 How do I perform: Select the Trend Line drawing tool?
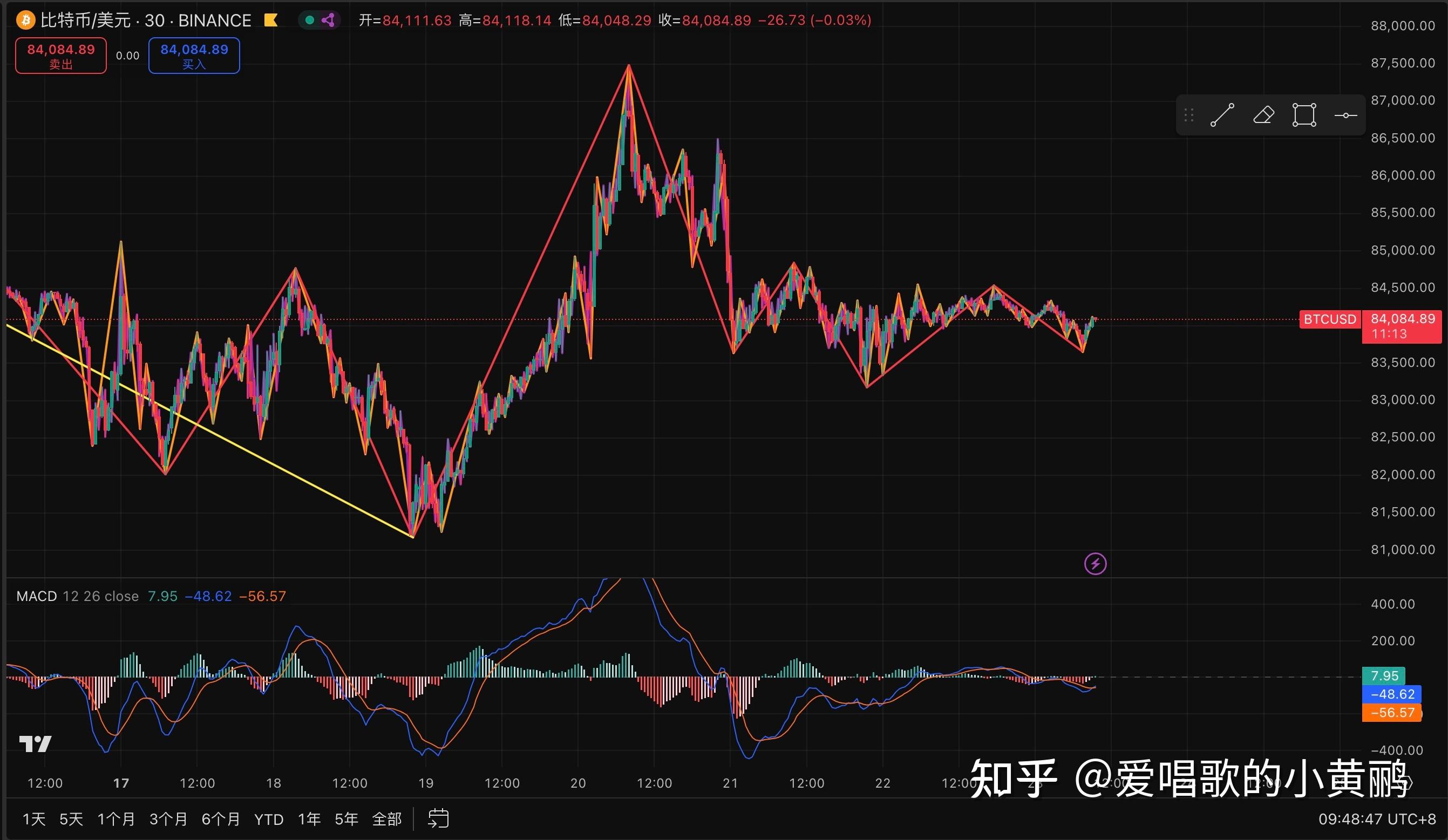(x=1224, y=115)
